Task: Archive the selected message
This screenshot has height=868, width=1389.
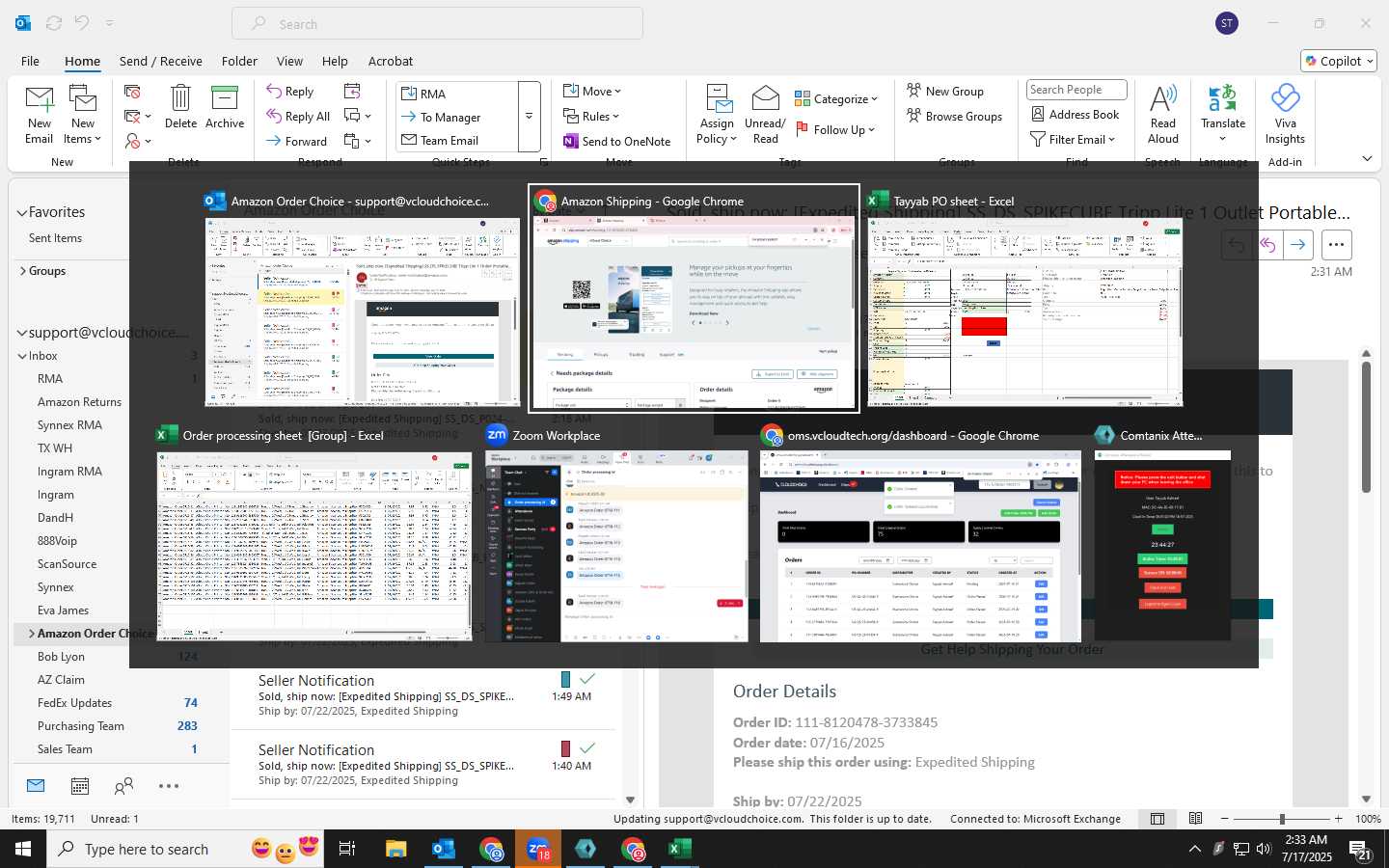Action: [225, 107]
